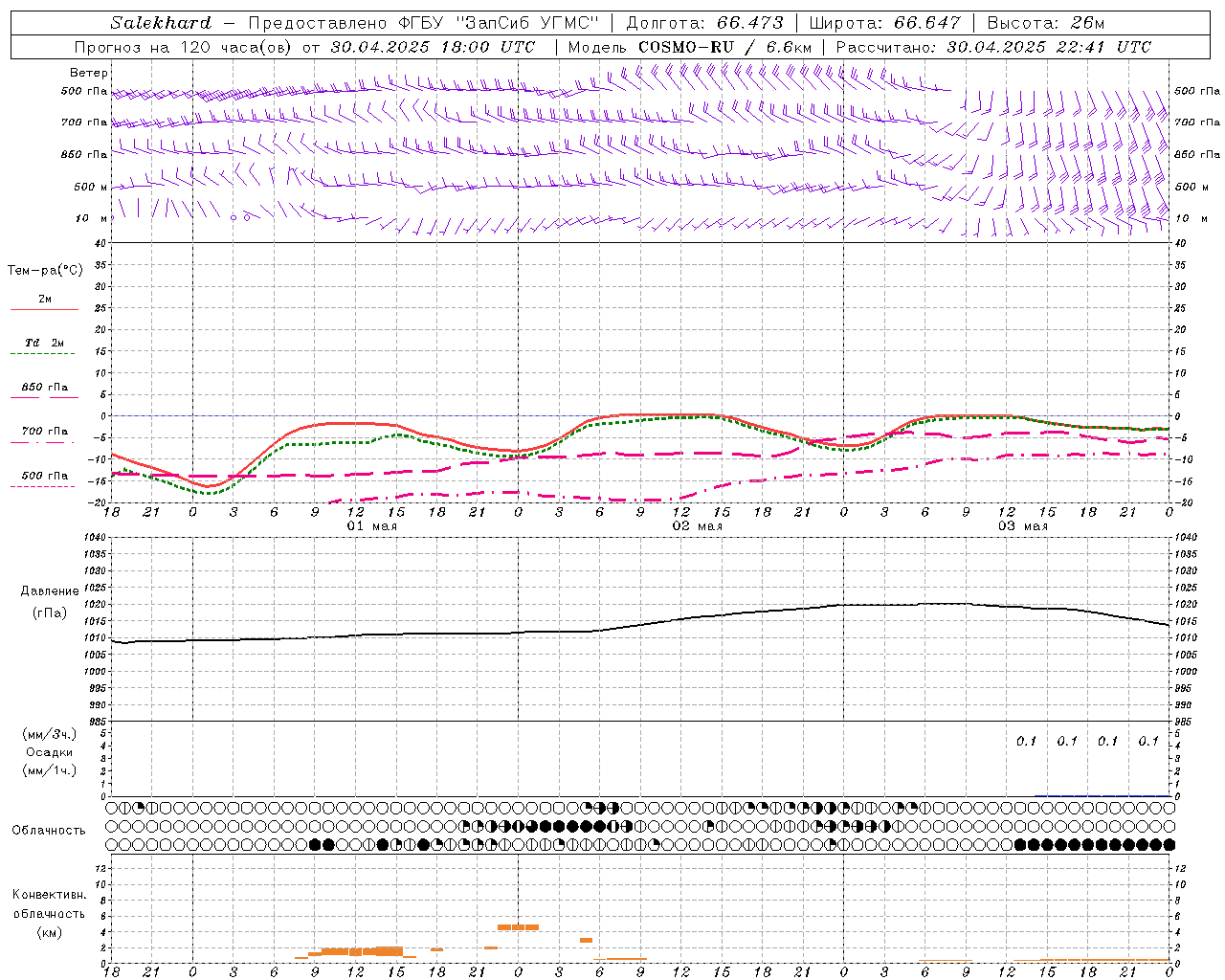Click the "(гПа)" unit under Давление
This screenshot has height=980, width=1225.
click(49, 612)
